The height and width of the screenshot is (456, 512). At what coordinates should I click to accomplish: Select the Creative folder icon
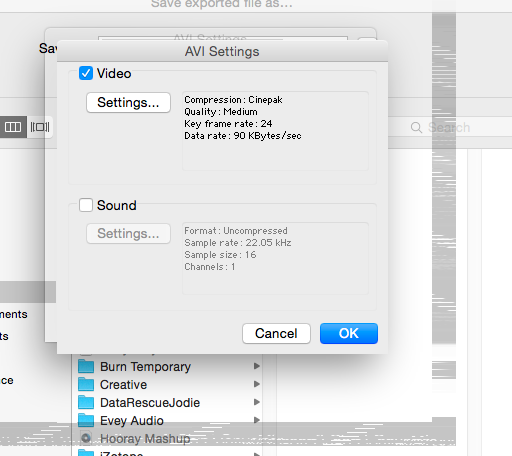[x=86, y=384]
